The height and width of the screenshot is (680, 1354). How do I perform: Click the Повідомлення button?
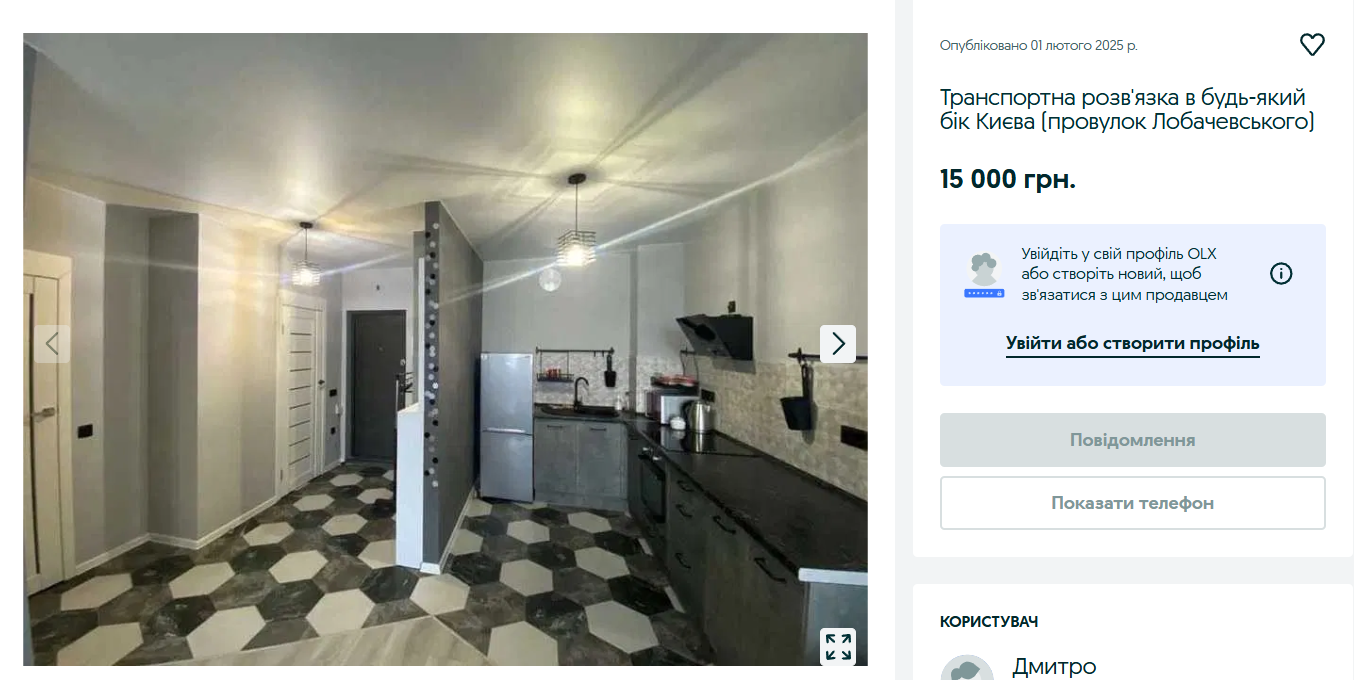click(1133, 440)
